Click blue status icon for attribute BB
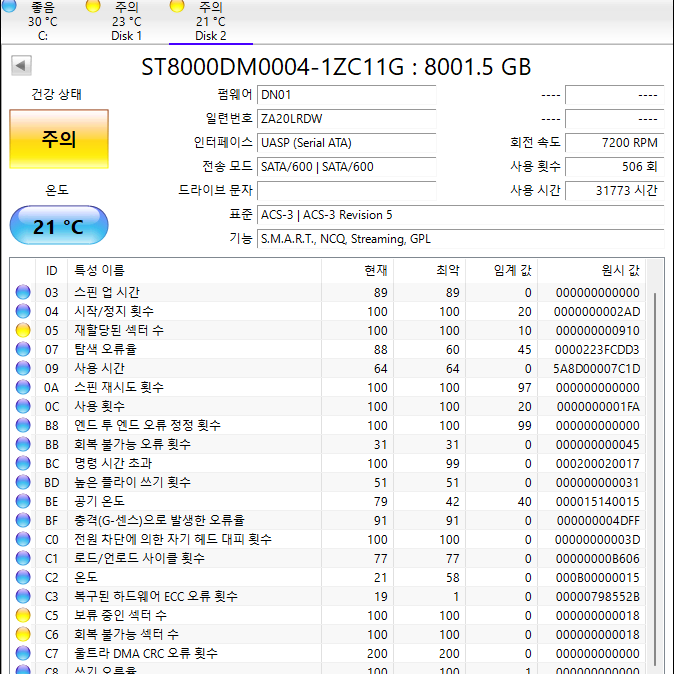 (23, 444)
